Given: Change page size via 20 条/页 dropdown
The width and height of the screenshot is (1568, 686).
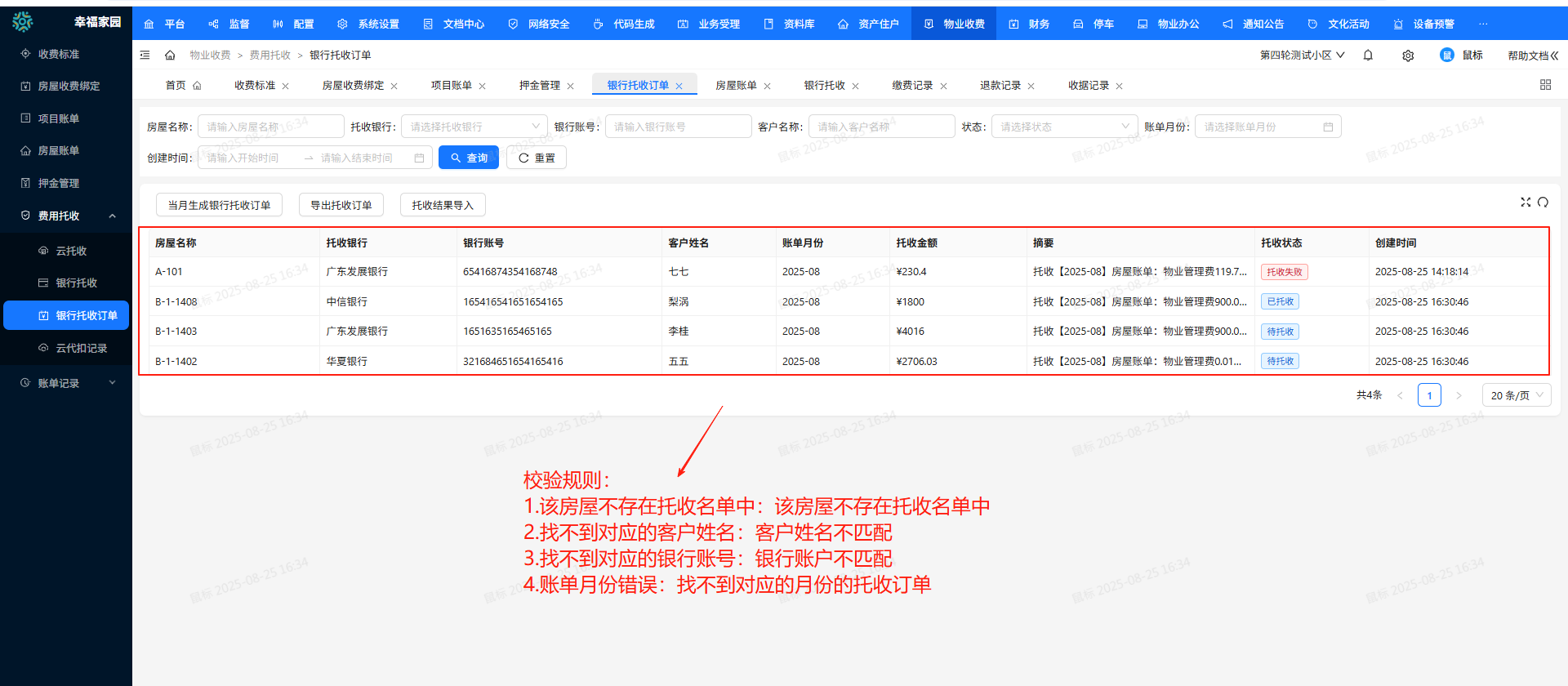Looking at the screenshot, I should pos(1516,395).
